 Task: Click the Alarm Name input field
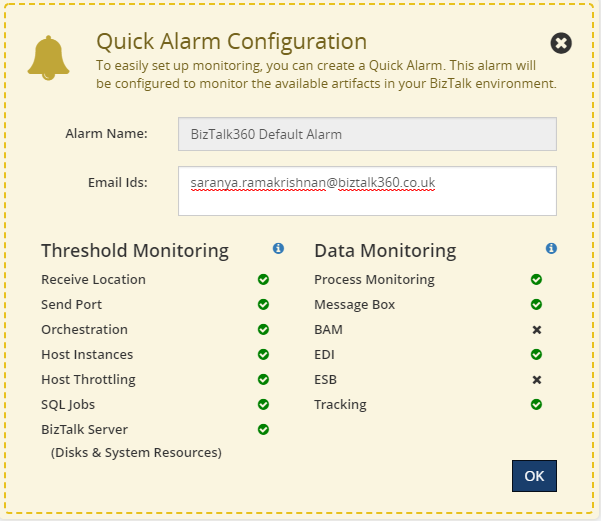click(367, 134)
